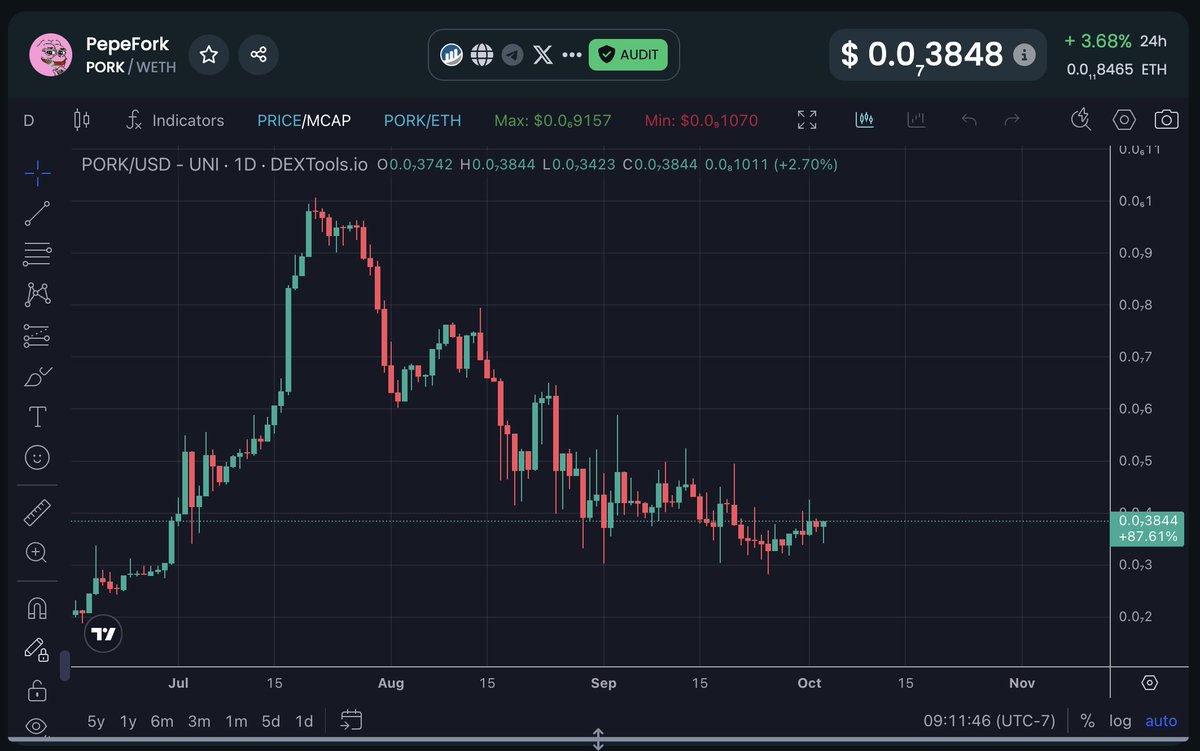Image resolution: width=1200 pixels, height=751 pixels.
Task: Add PepeFork to favorites with star
Action: point(209,54)
